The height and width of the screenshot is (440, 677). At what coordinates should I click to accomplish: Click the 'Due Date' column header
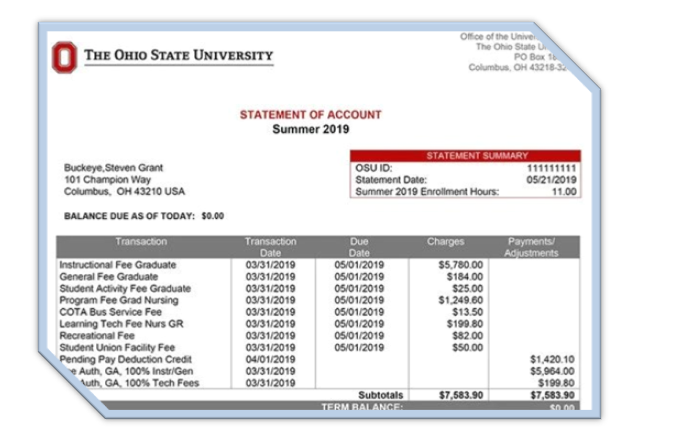tap(359, 247)
